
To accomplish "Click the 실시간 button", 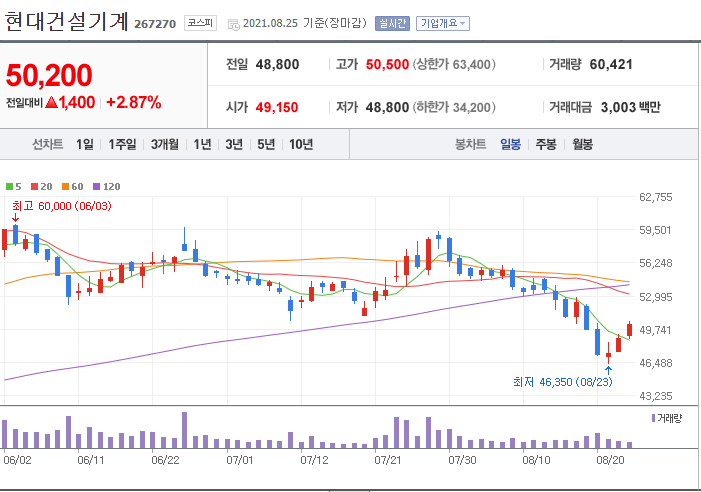I will coord(392,23).
